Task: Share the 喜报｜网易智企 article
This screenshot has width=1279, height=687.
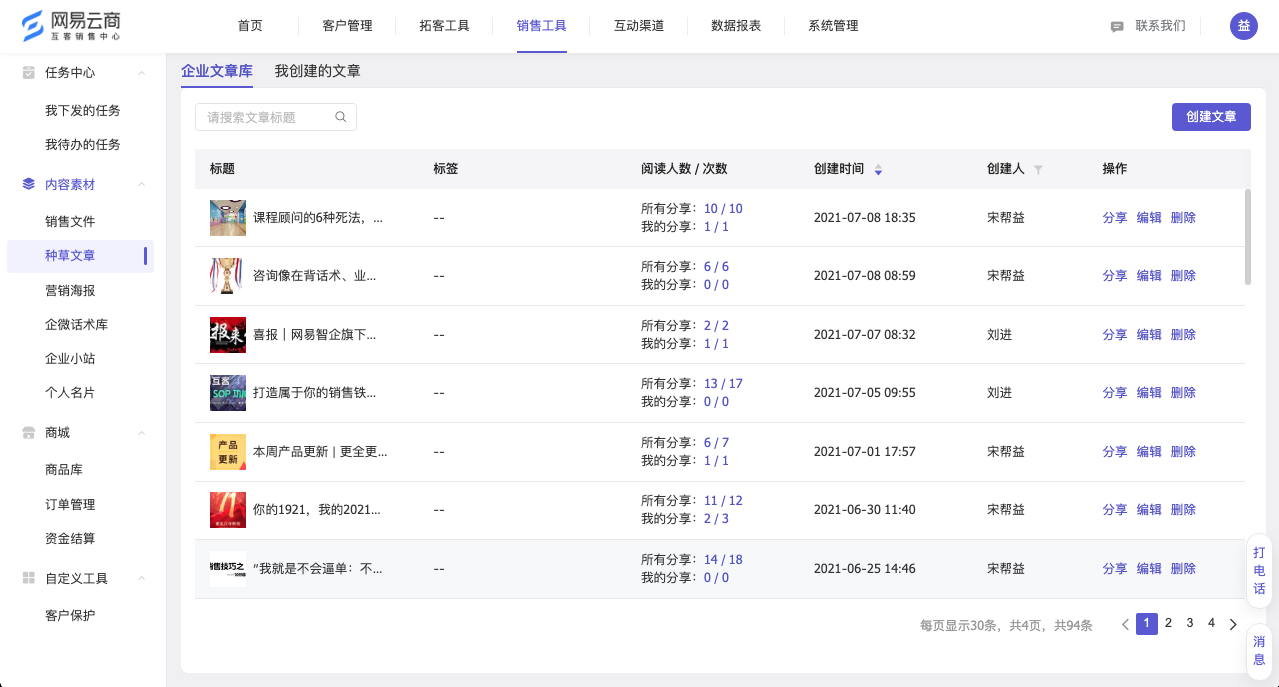Action: [1114, 335]
